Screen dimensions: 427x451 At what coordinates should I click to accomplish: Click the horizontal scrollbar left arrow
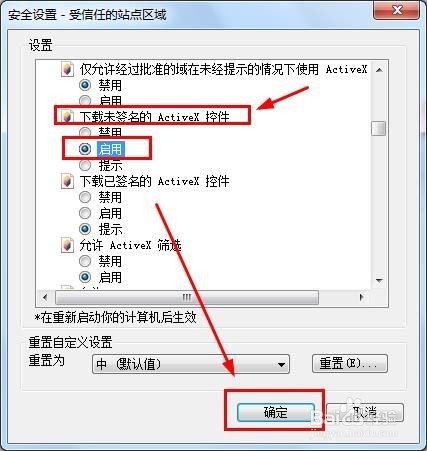tap(45, 297)
